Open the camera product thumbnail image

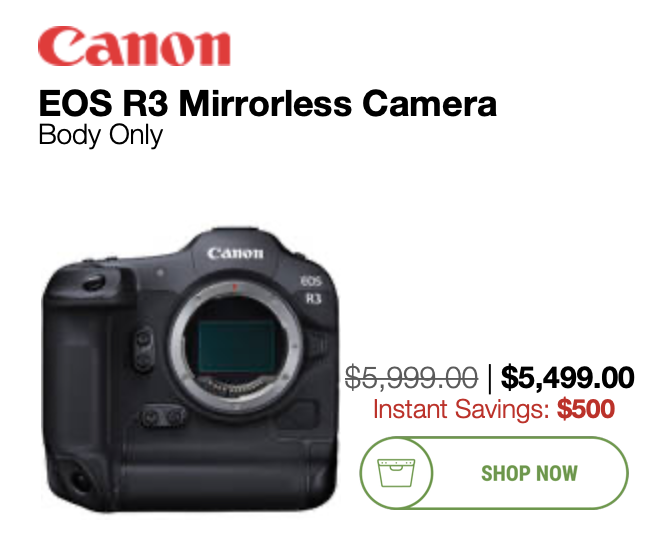tap(190, 369)
